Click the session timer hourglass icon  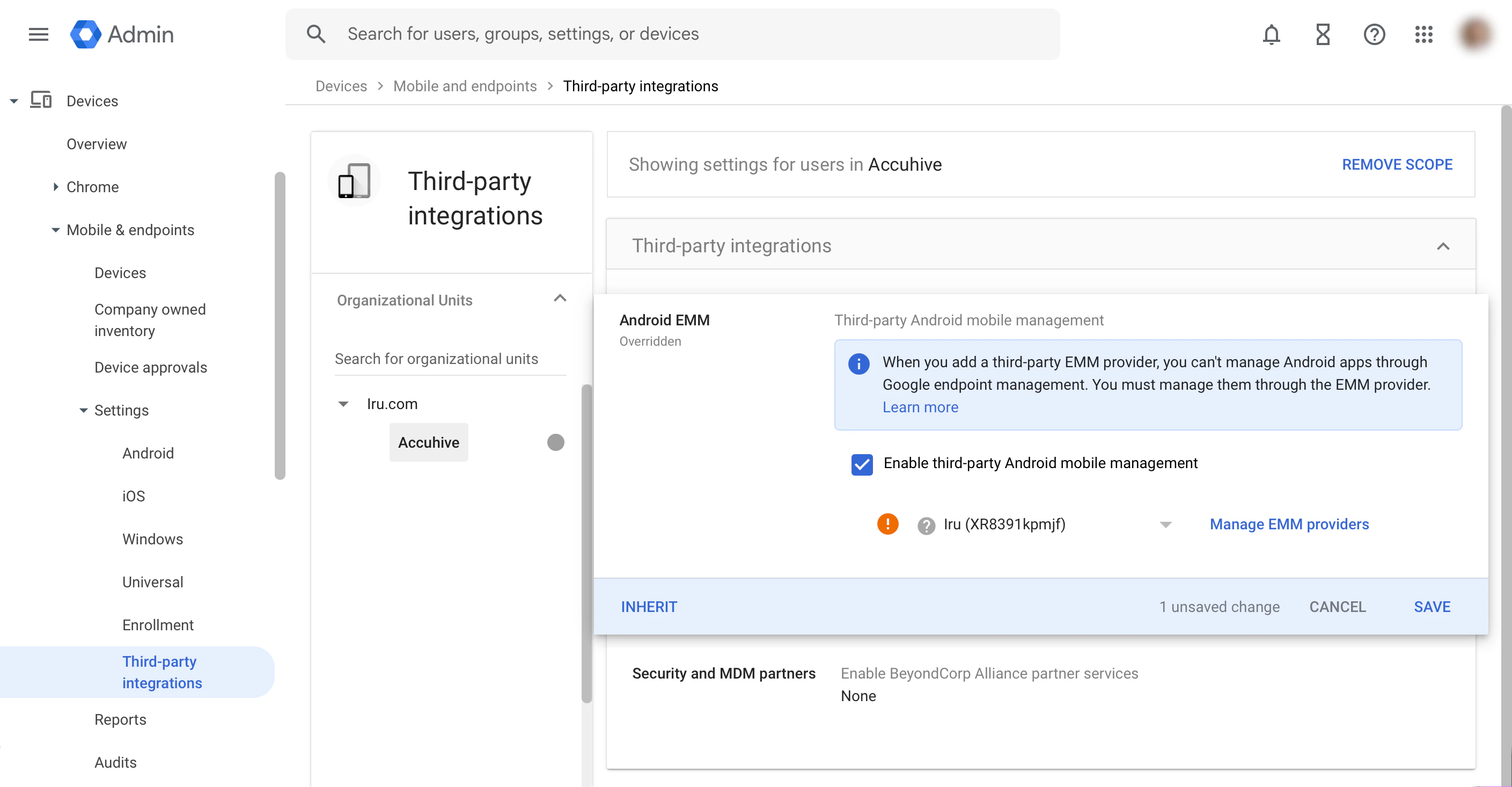pos(1323,34)
